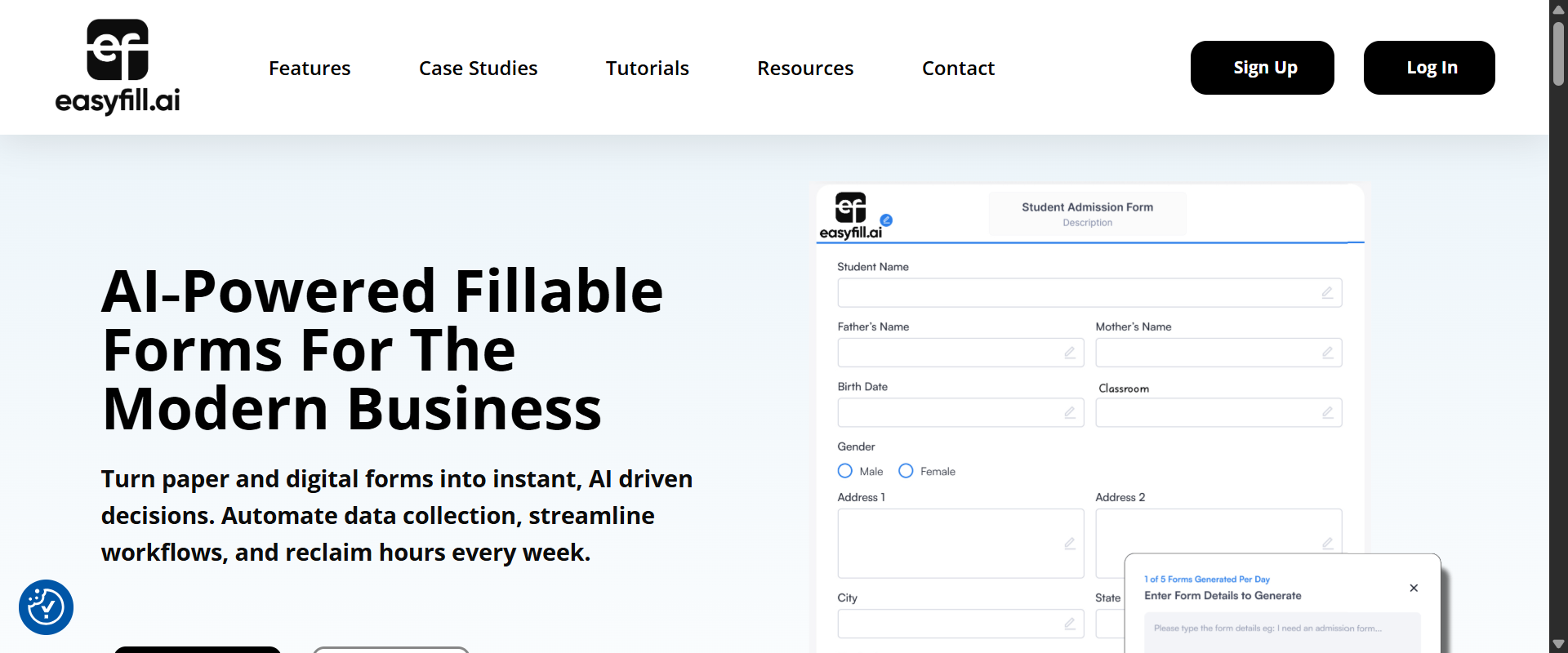This screenshot has height=653, width=1568.
Task: Close the Enter Form Details popup
Action: 1414,588
